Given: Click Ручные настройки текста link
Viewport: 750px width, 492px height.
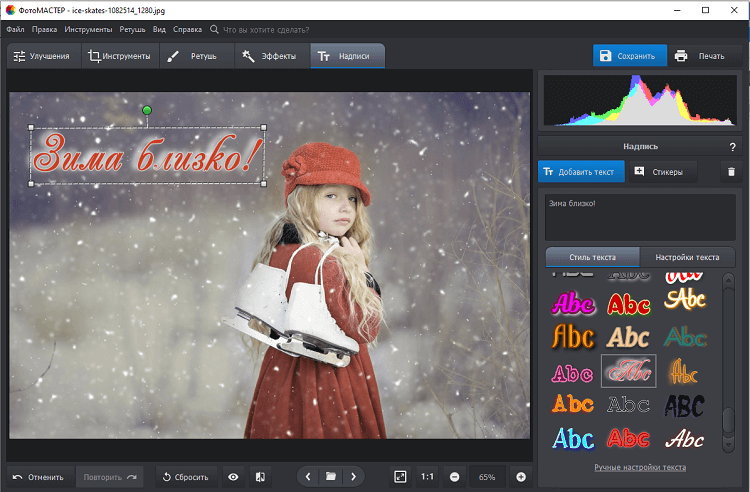Looking at the screenshot, I should point(641,467).
